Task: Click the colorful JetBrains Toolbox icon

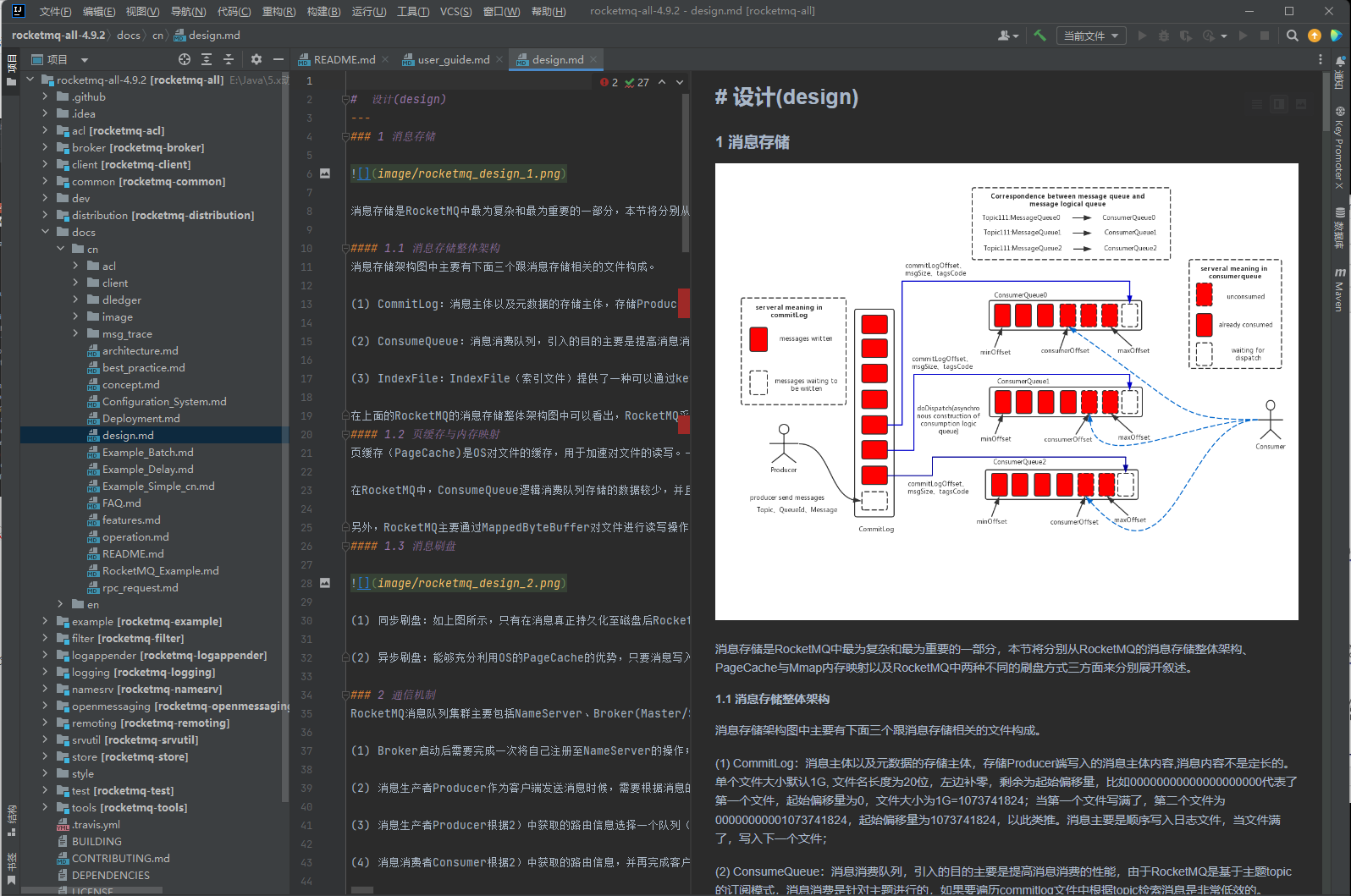Action: click(1336, 36)
